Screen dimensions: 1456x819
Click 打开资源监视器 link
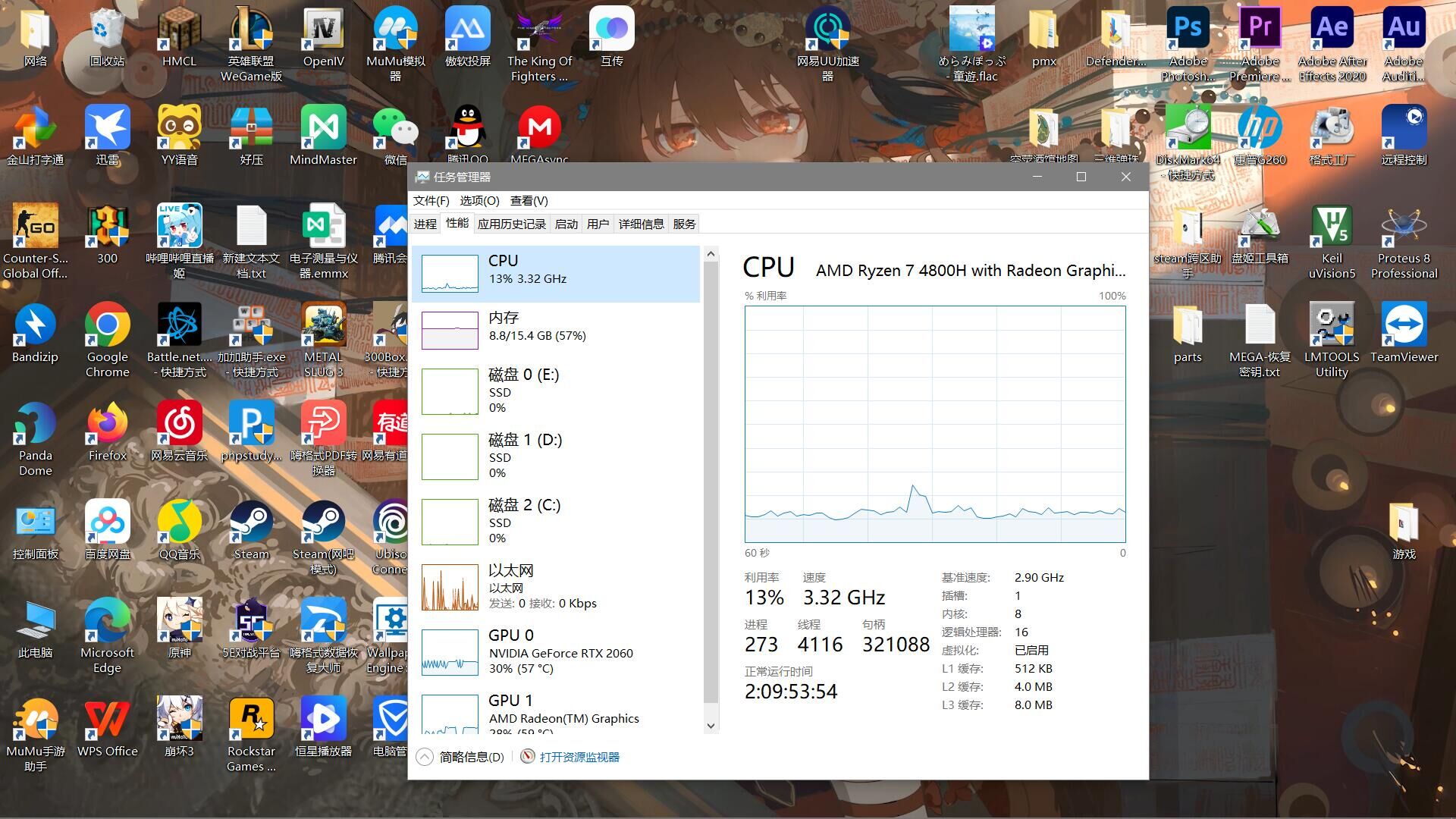point(570,757)
